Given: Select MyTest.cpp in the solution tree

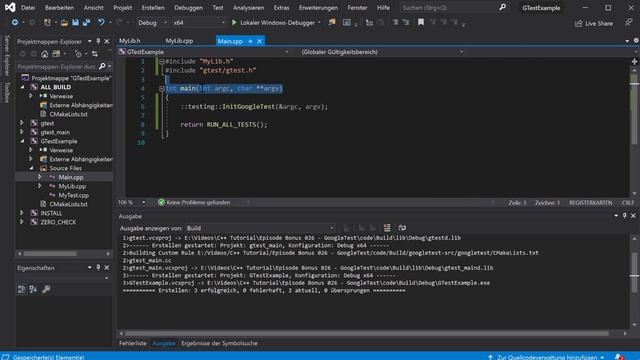Looking at the screenshot, I should coord(73,195).
